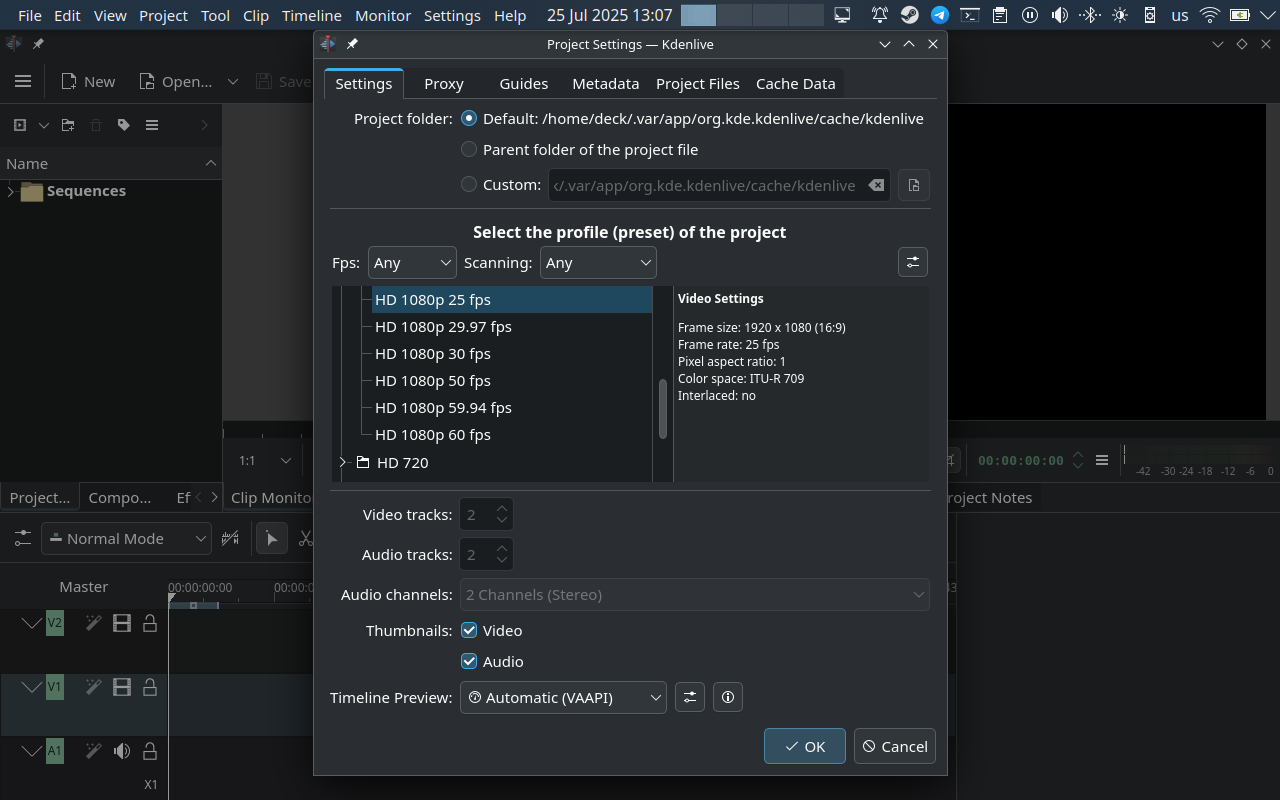The width and height of the screenshot is (1280, 800).
Task: Uncheck the Video thumbnails checkbox
Action: [x=469, y=630]
